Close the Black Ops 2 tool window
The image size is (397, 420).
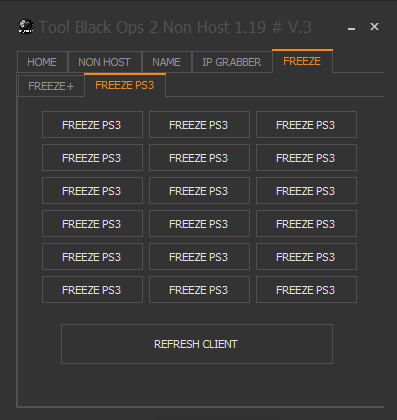pyautogui.click(x=374, y=27)
